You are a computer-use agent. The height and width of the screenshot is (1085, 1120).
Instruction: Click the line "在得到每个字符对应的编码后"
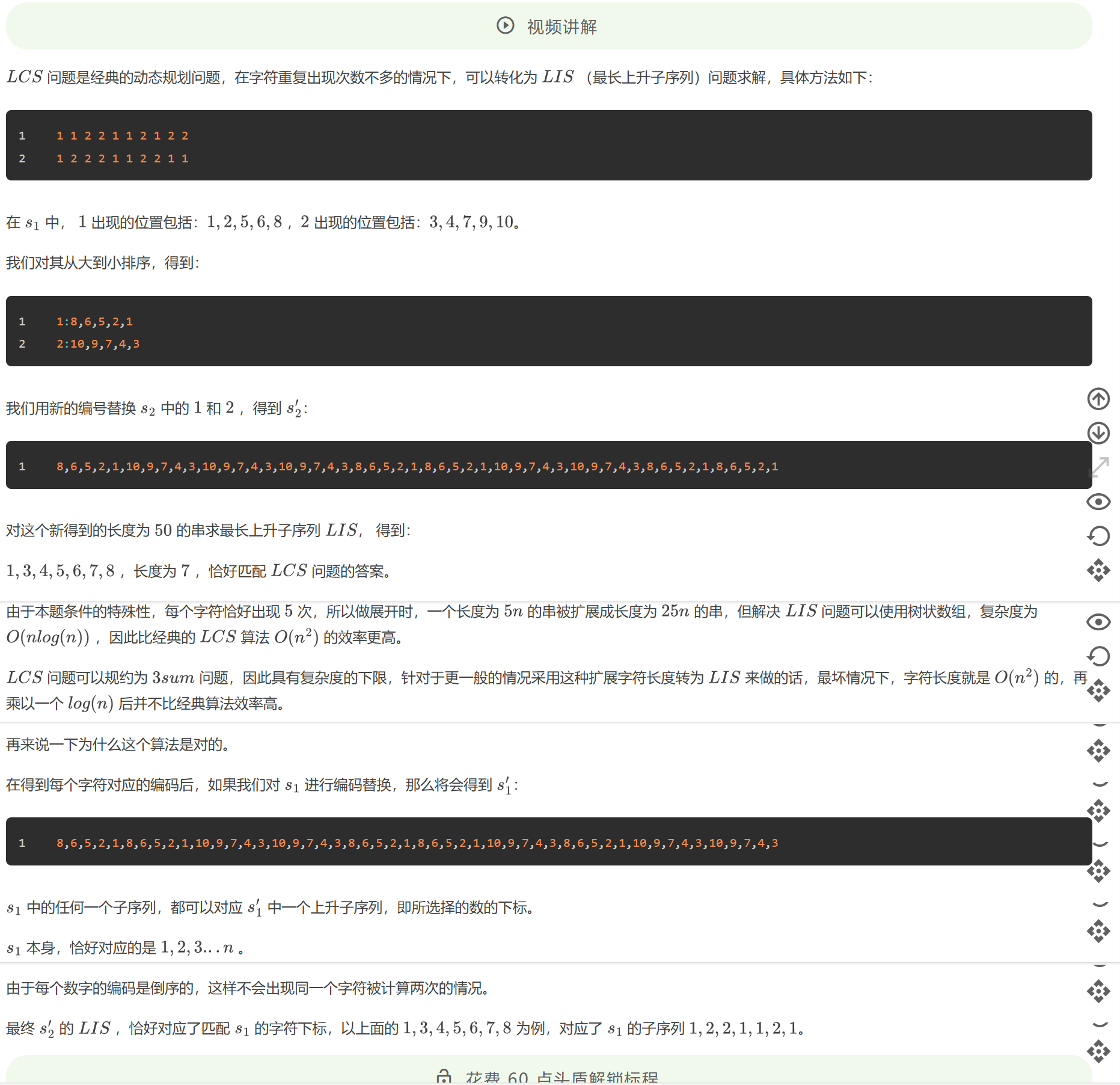(262, 785)
